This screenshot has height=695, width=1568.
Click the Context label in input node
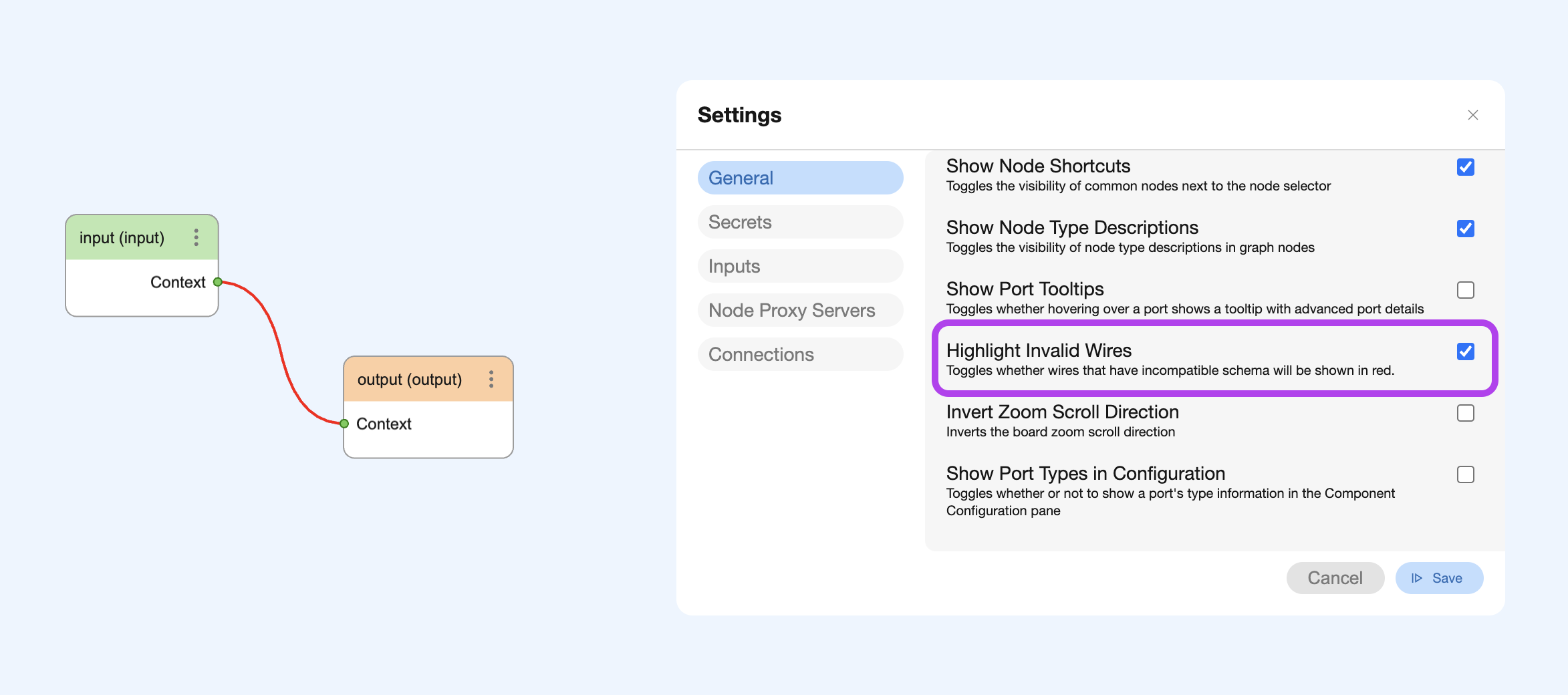(178, 282)
